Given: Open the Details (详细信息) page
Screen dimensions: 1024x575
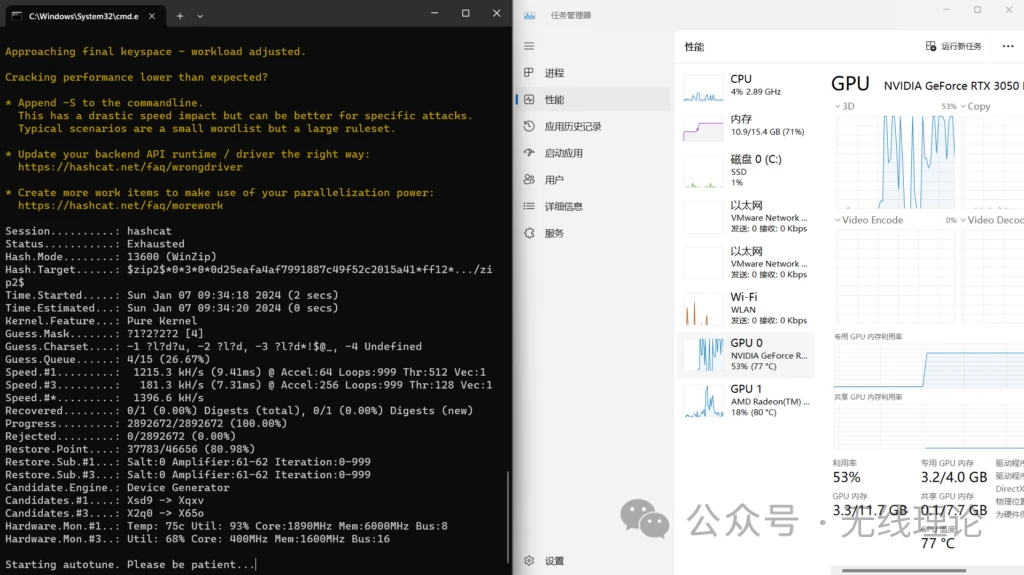Looking at the screenshot, I should pyautogui.click(x=593, y=206).
